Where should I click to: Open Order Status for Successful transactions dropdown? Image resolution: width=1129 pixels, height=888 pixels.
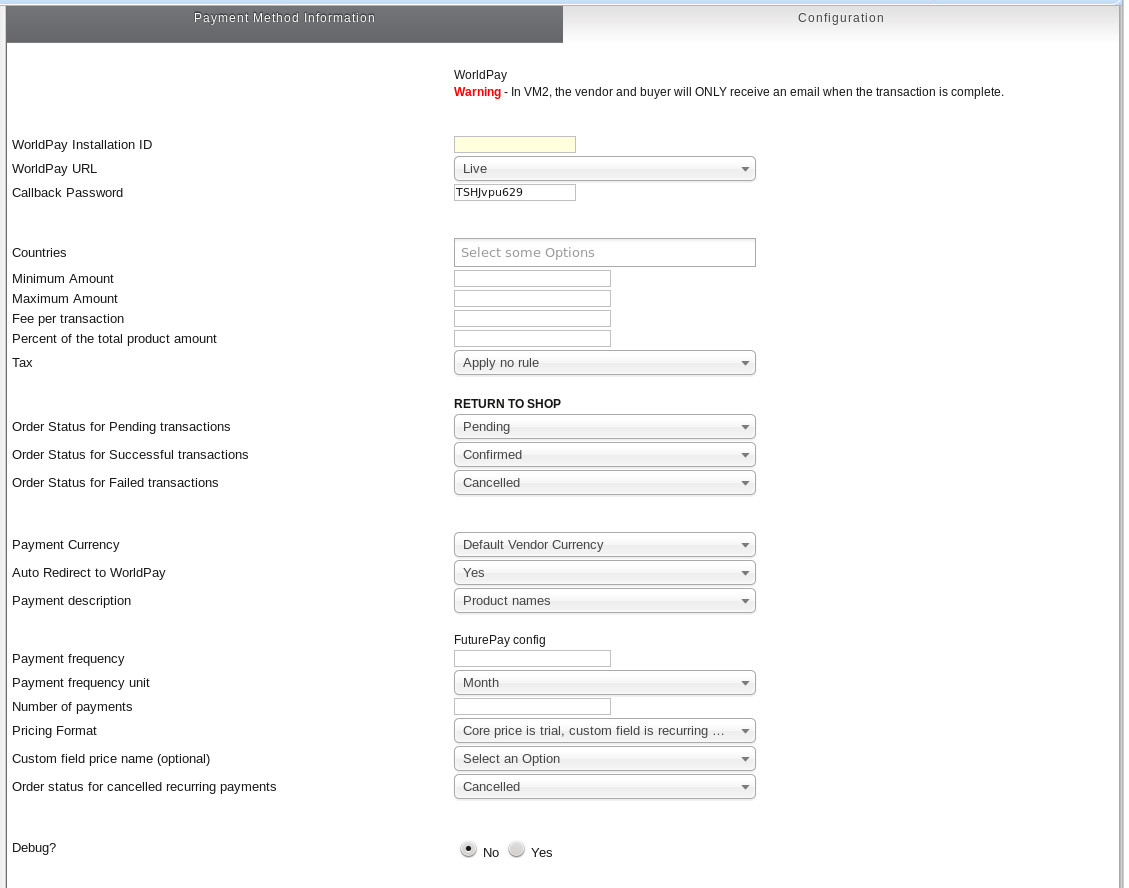click(605, 455)
